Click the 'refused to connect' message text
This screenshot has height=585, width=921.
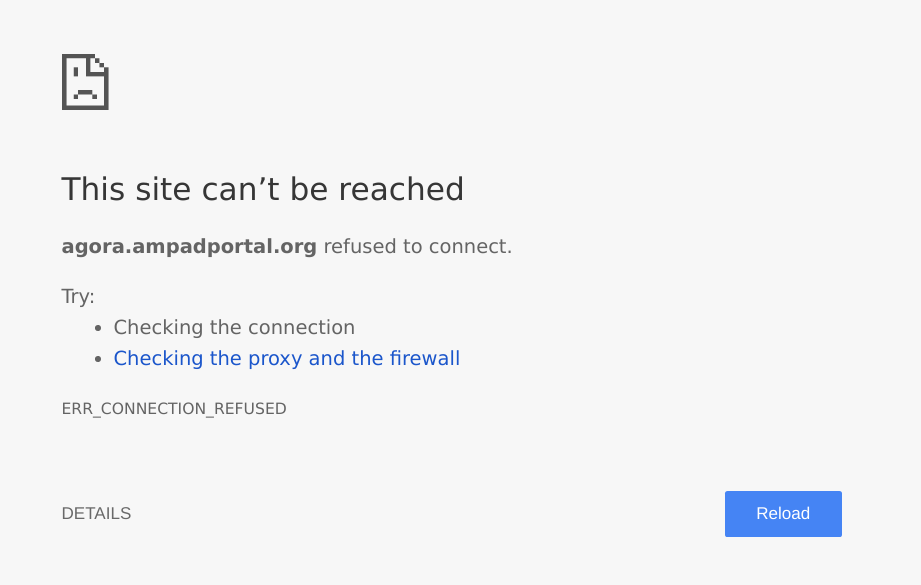click(416, 246)
